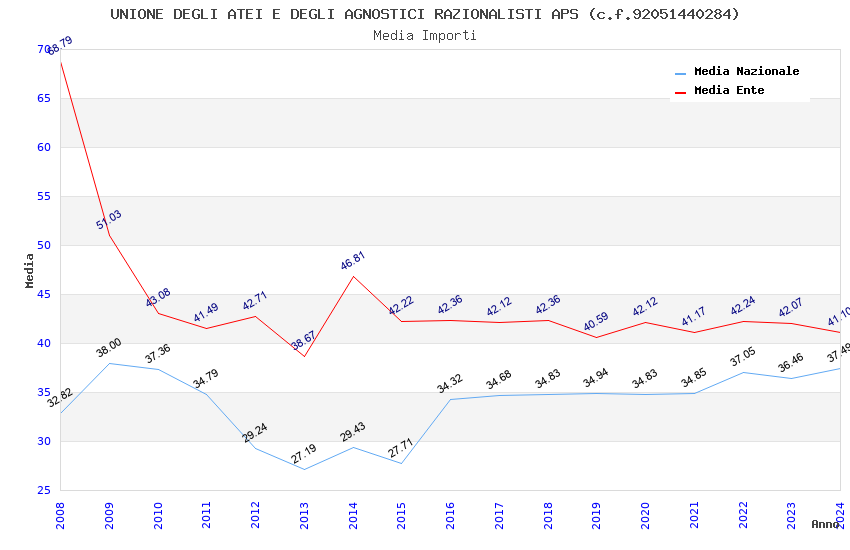Screen dimensions: 850x550
Task: Click the data label 34.68
Action: (x=499, y=380)
